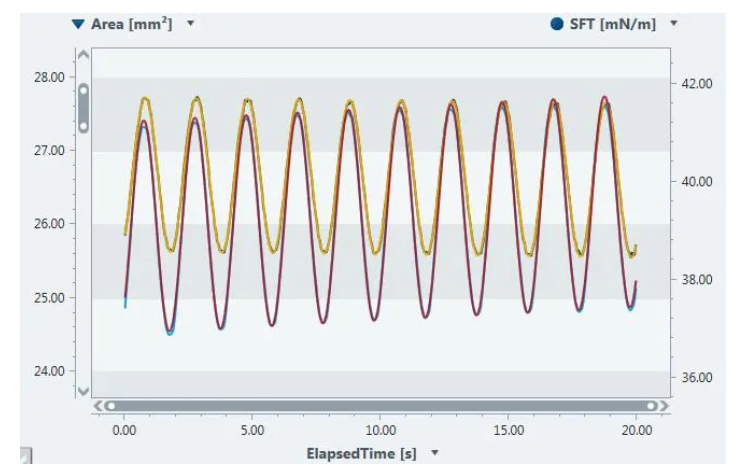This screenshot has height=470, width=735.
Task: Click the blue Area triangle legend marker
Action: point(78,24)
